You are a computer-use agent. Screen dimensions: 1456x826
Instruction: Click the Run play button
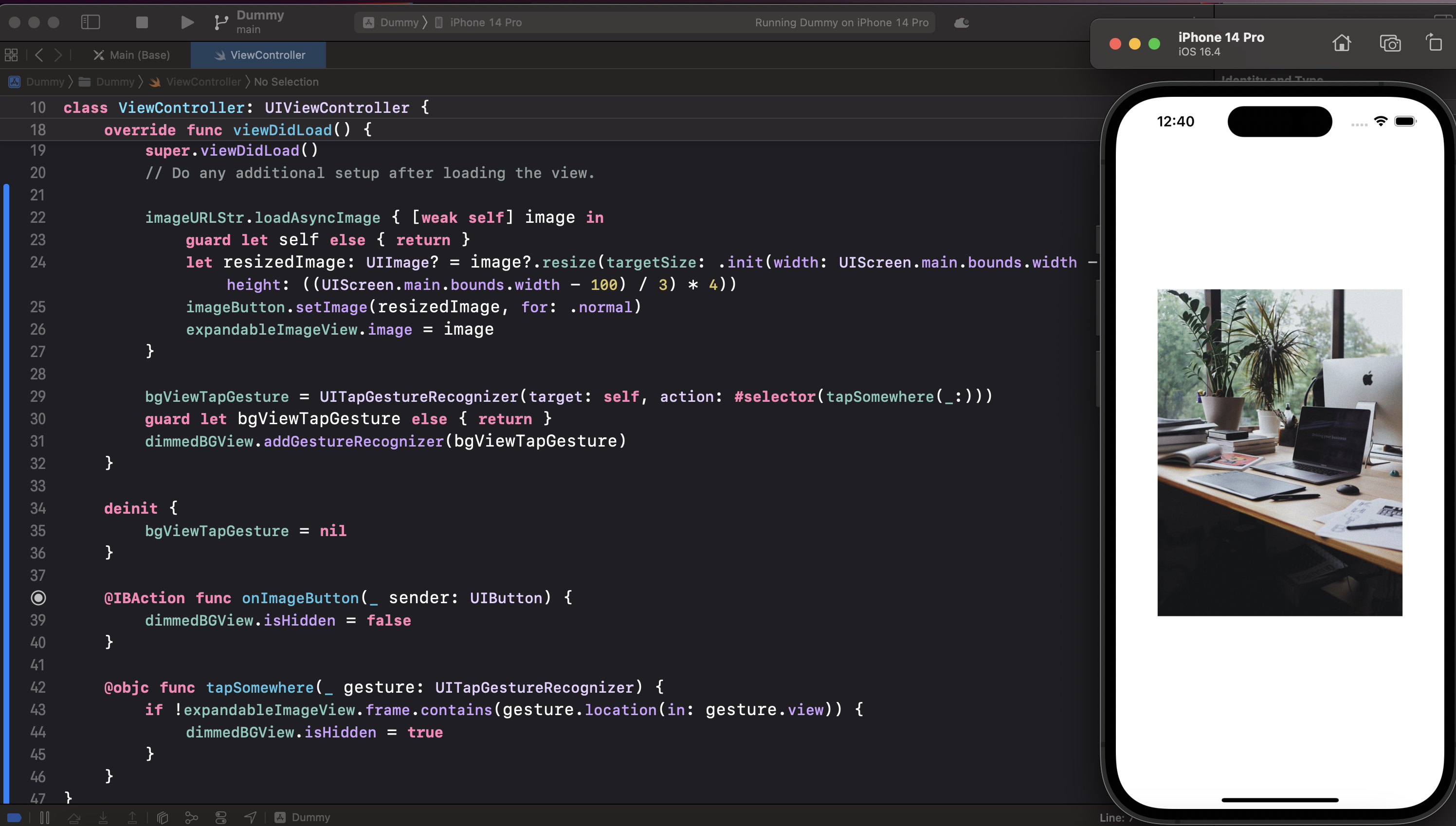pyautogui.click(x=187, y=22)
